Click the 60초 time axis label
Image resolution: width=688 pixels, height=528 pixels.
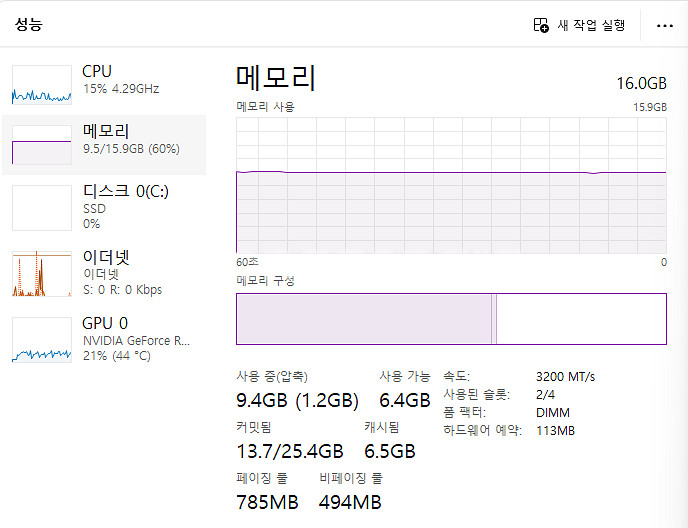247,262
